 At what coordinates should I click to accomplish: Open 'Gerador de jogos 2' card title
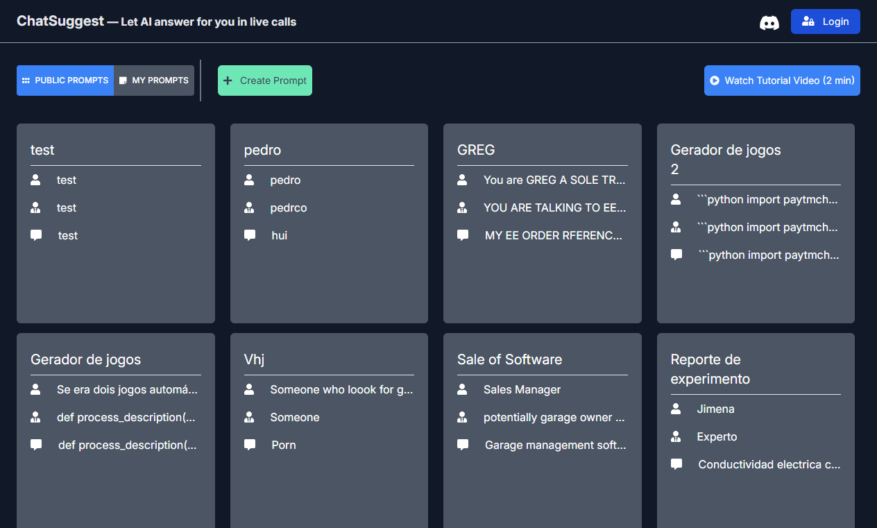point(725,159)
